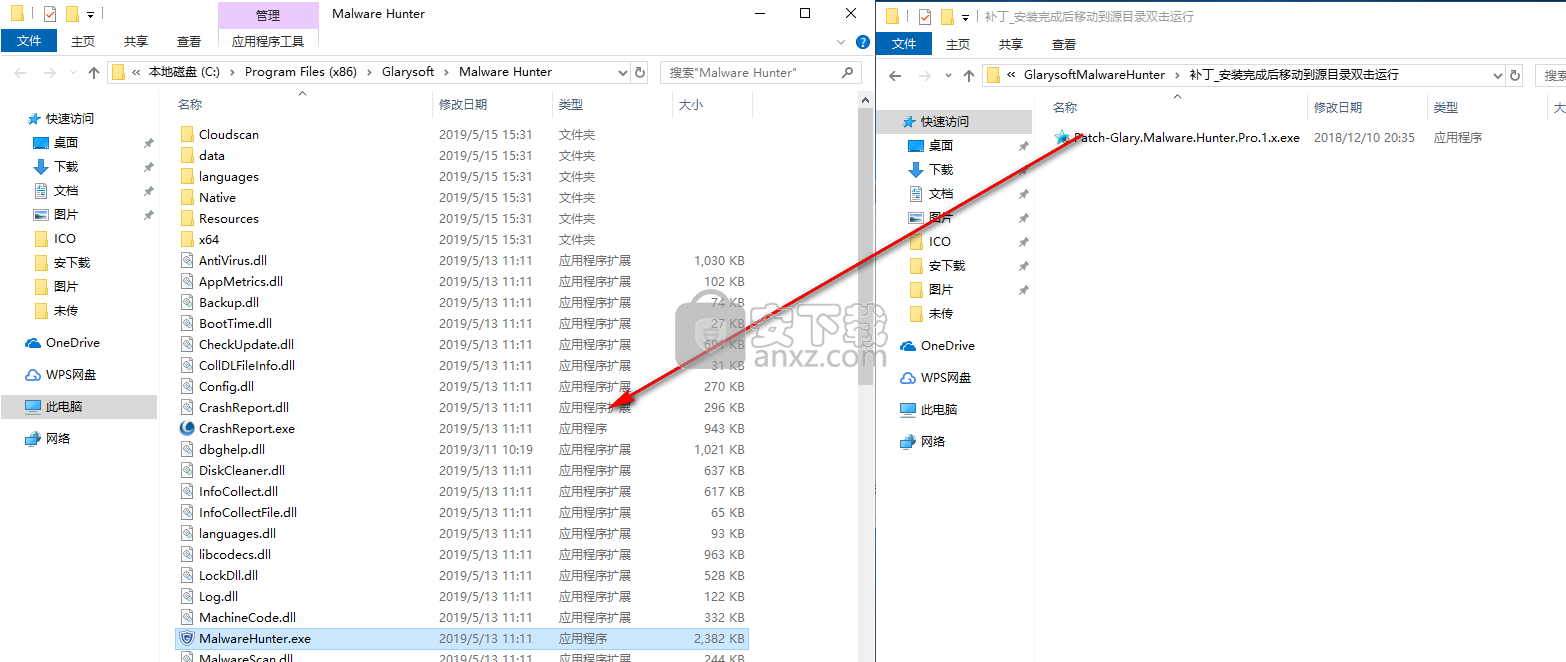The height and width of the screenshot is (662, 1566).
Task: Select the Config.dll file
Action: coord(226,386)
